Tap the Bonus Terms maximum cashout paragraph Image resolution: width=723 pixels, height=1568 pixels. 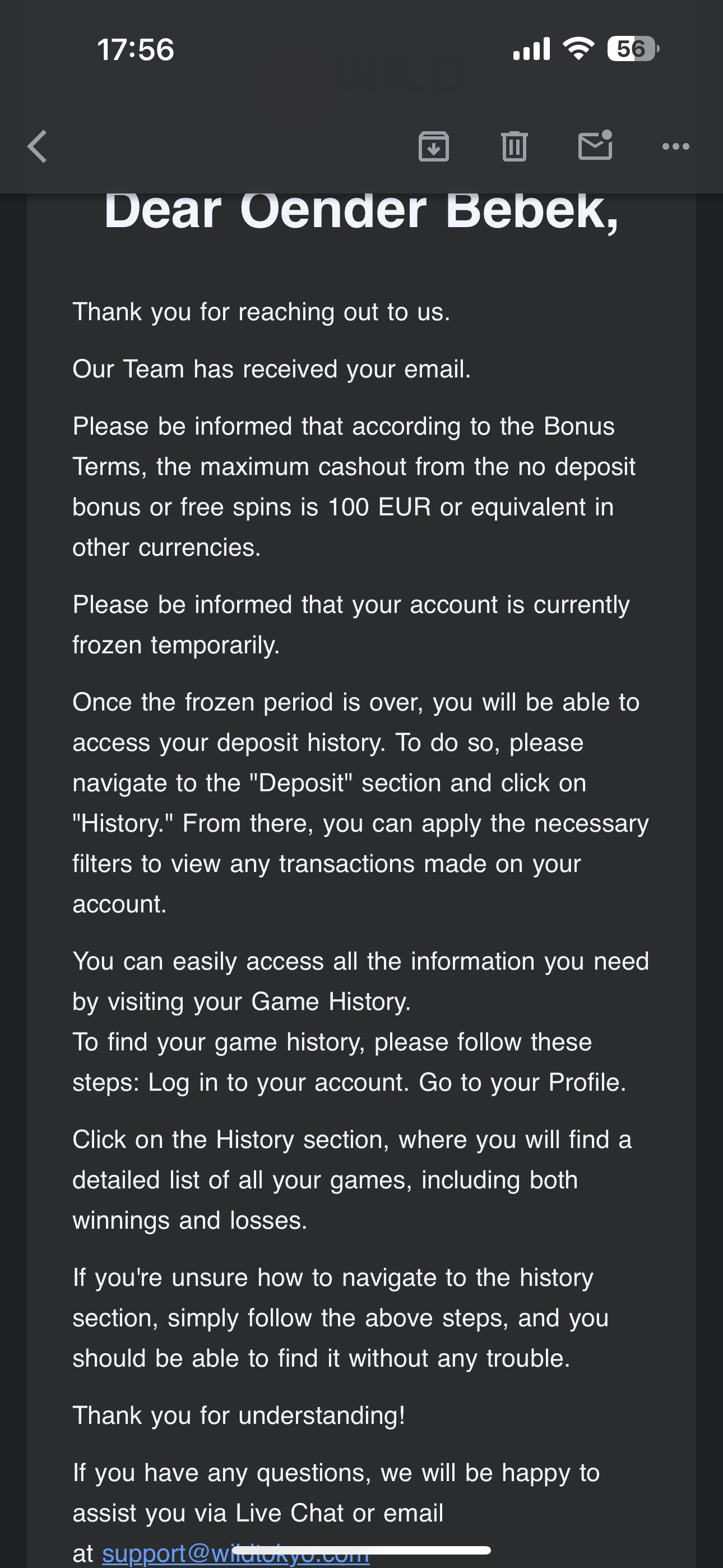point(353,487)
